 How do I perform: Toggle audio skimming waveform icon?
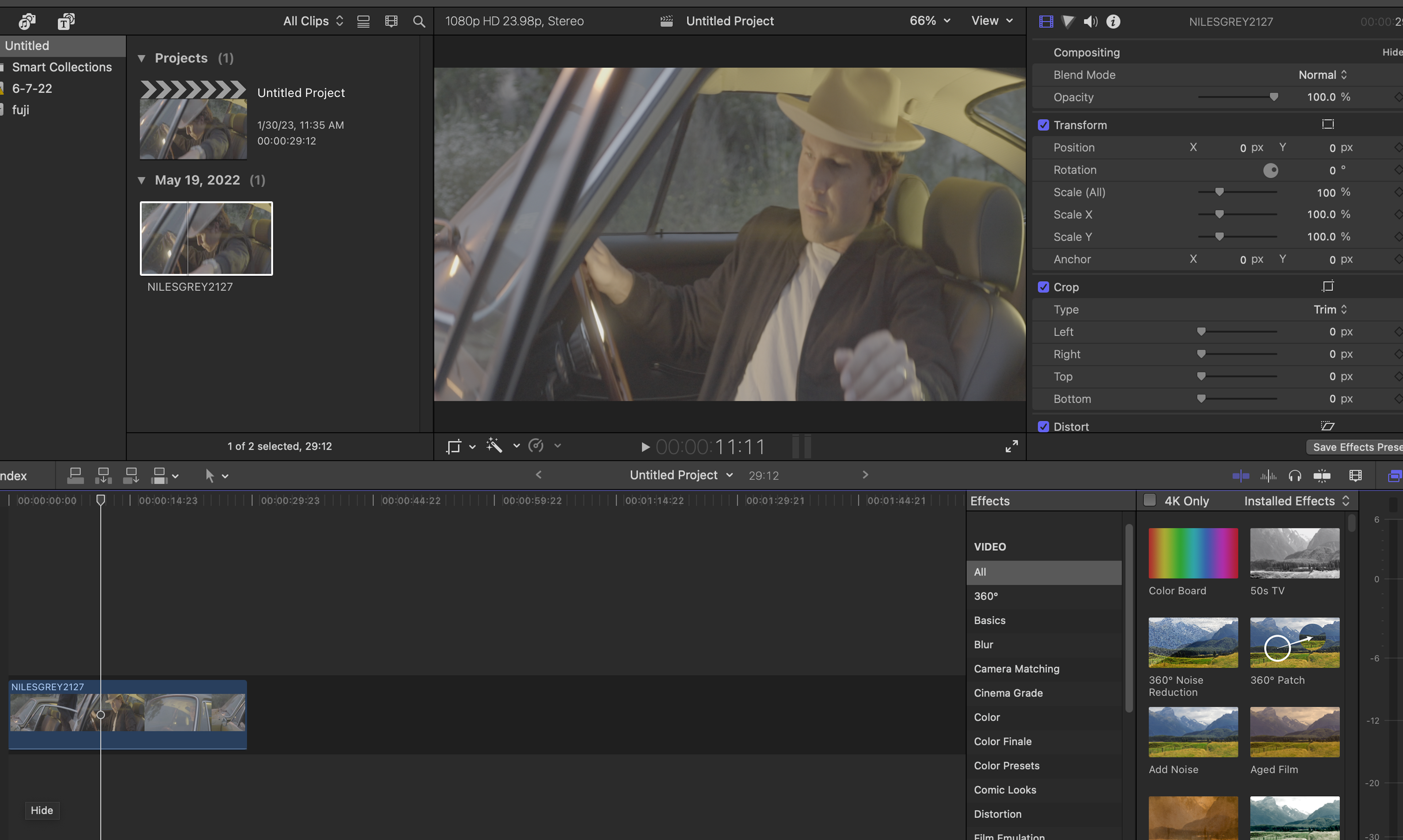(x=1268, y=476)
